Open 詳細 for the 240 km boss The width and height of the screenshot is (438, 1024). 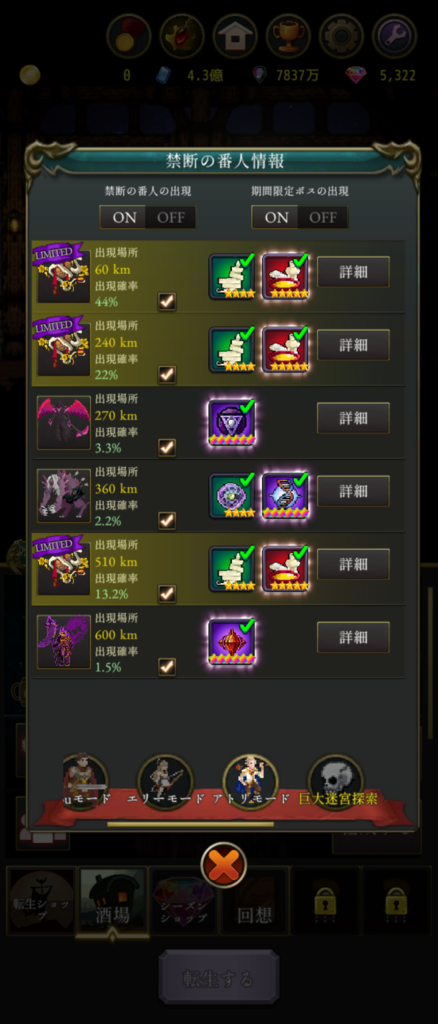click(353, 345)
